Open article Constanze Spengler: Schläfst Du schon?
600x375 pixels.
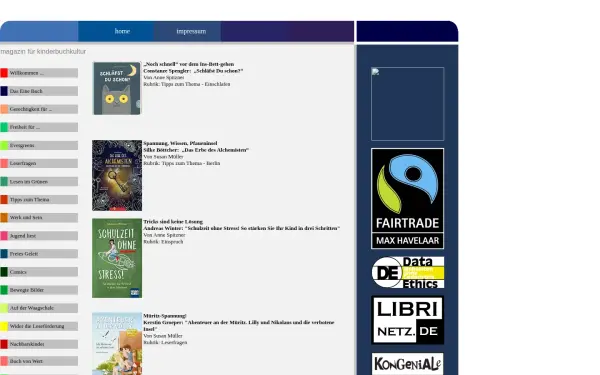pyautogui.click(x=193, y=71)
